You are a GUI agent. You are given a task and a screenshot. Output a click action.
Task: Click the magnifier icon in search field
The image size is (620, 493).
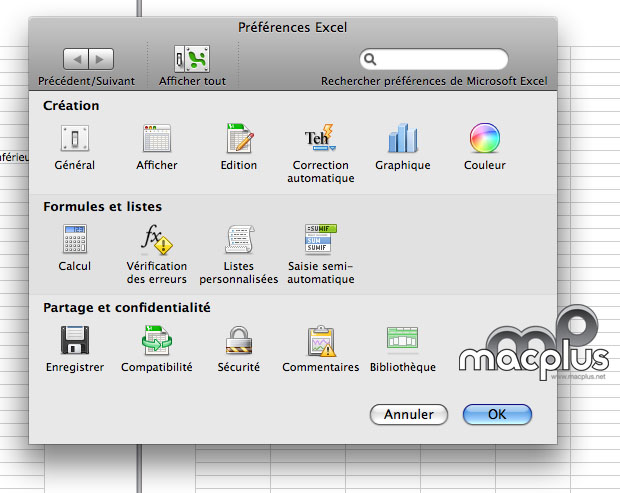click(370, 59)
